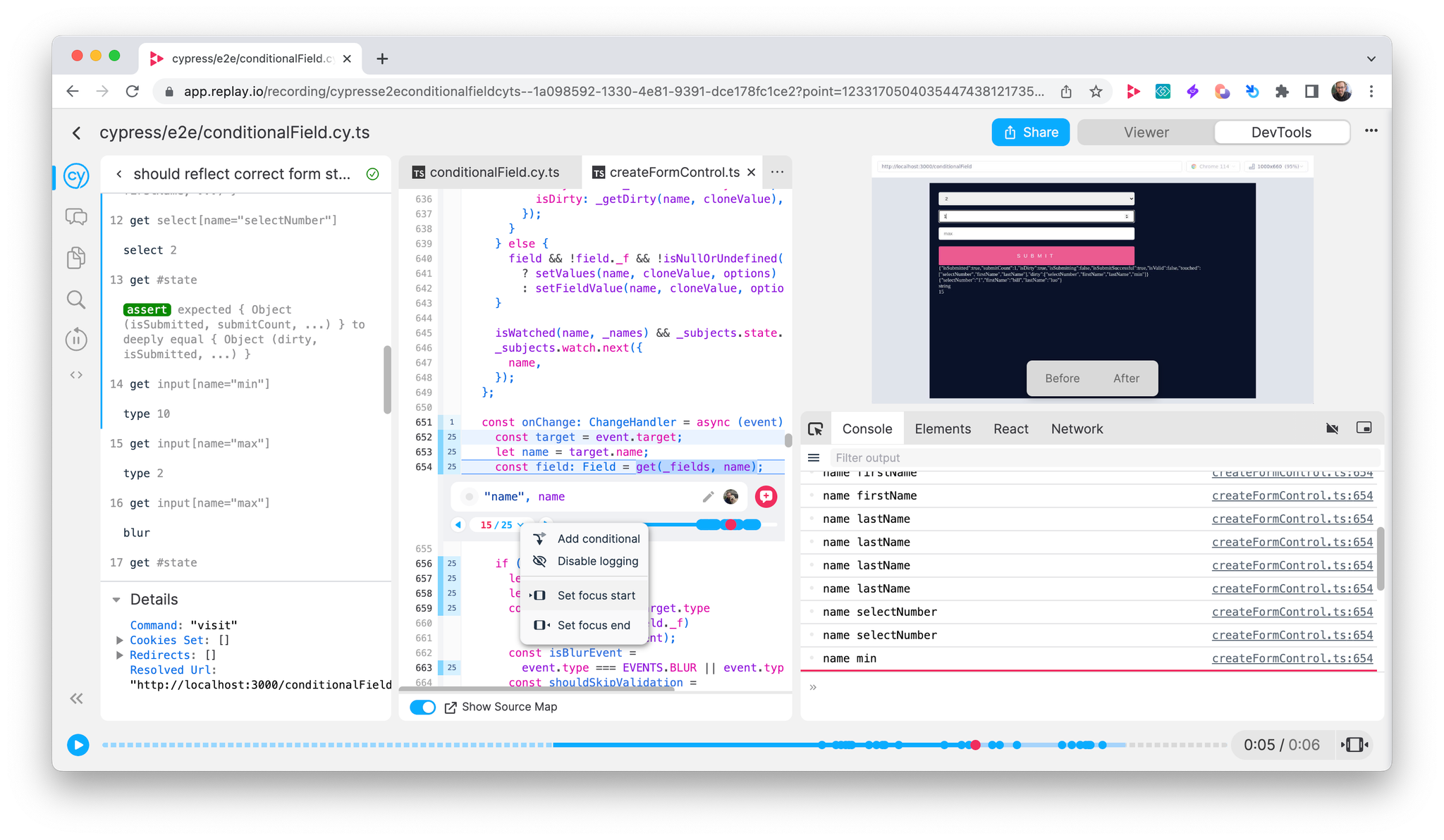Open editor tabs overflow menu

777,172
